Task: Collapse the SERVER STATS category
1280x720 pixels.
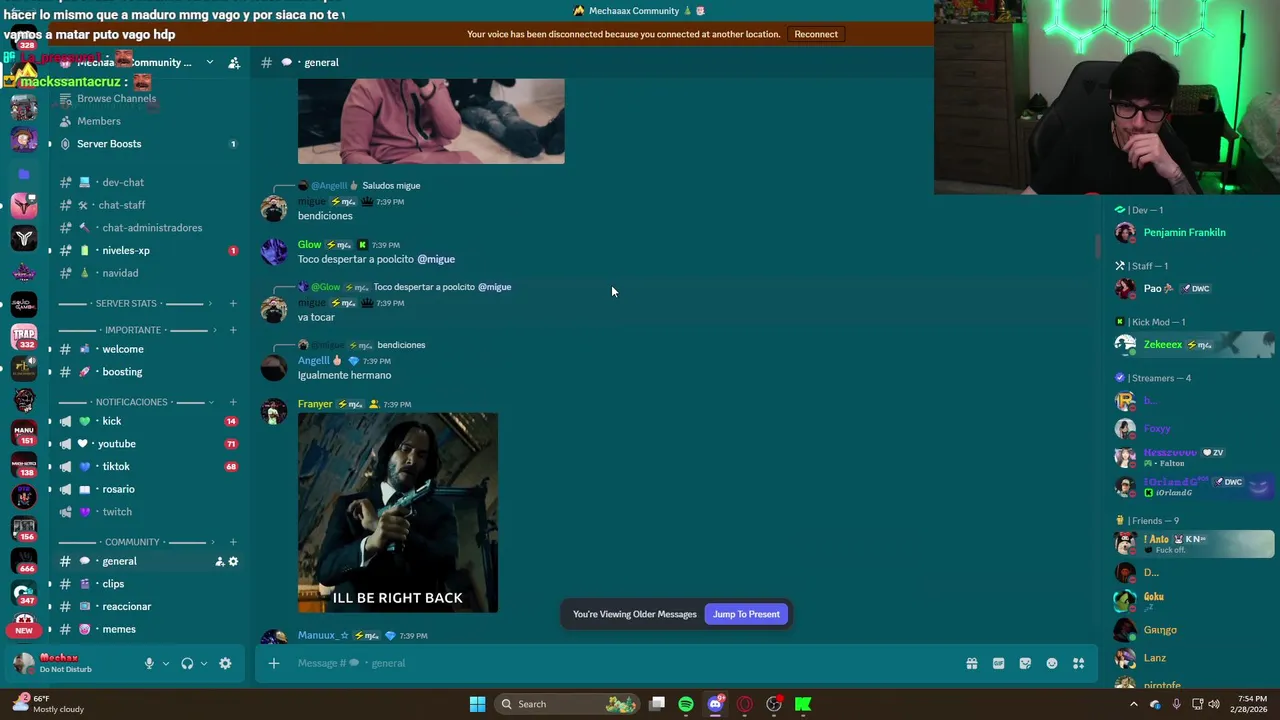Action: tap(125, 304)
